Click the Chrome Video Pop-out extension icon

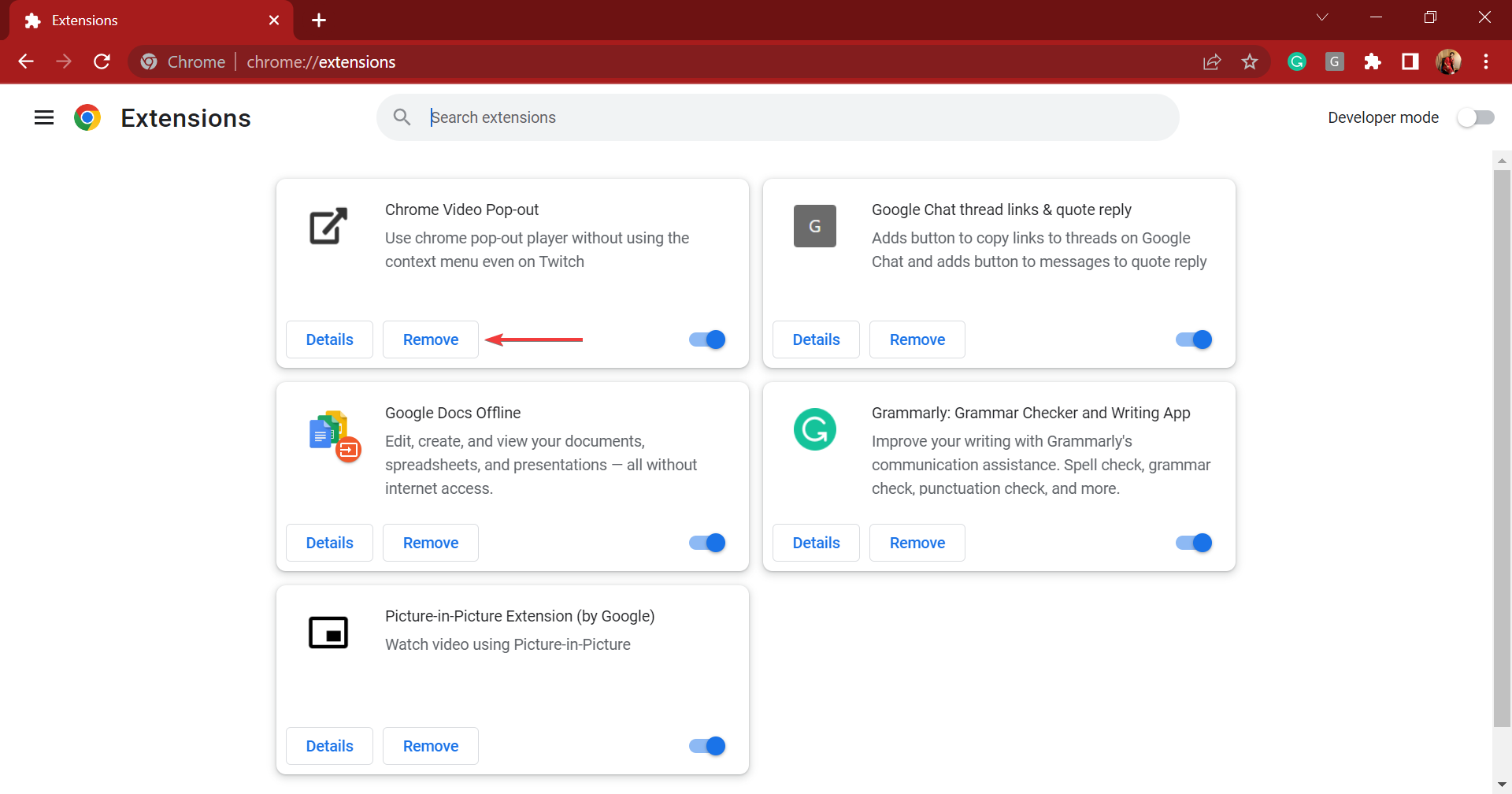click(328, 226)
